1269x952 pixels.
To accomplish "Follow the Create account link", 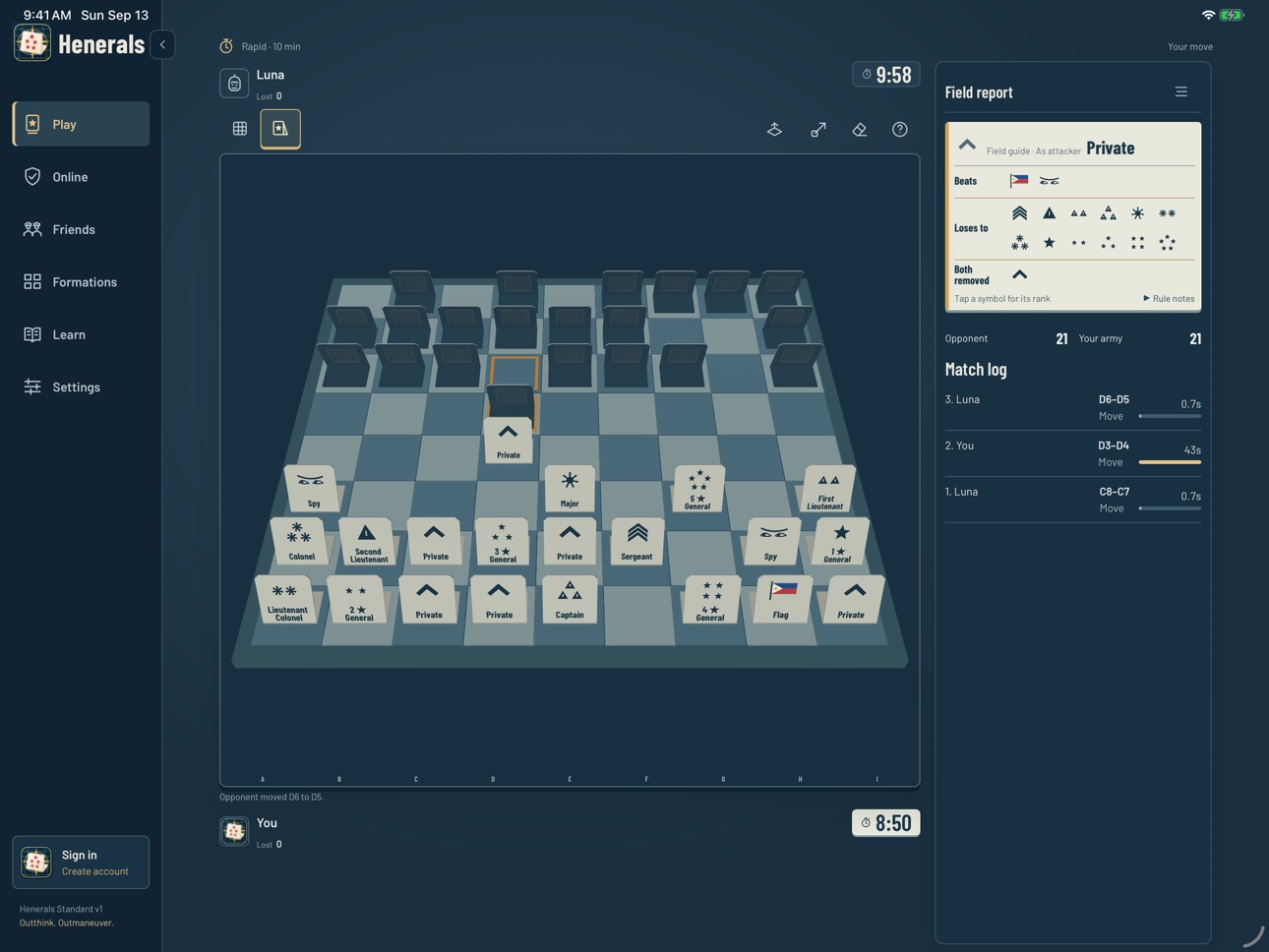I will 95,871.
